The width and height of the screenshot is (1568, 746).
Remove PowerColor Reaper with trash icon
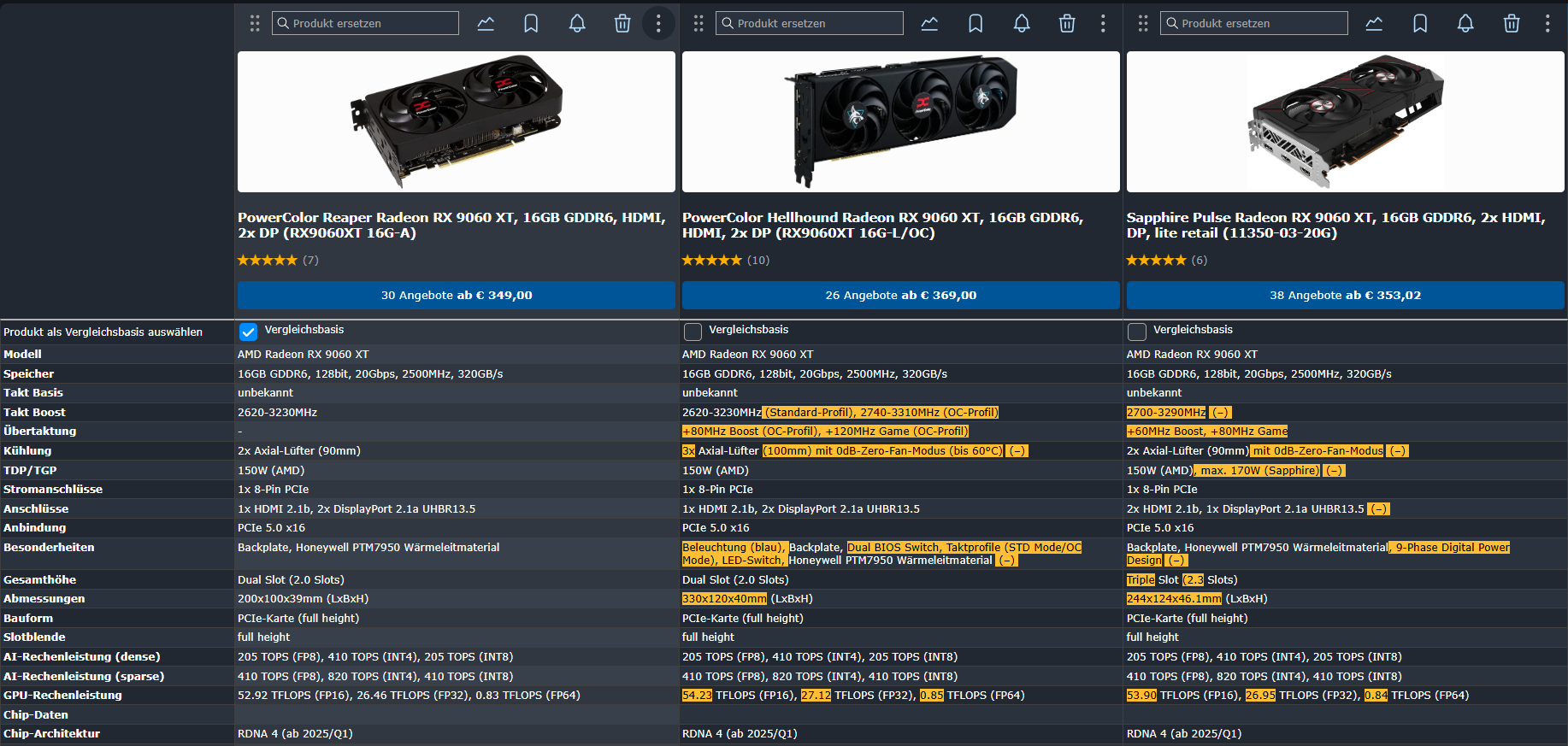tap(622, 23)
